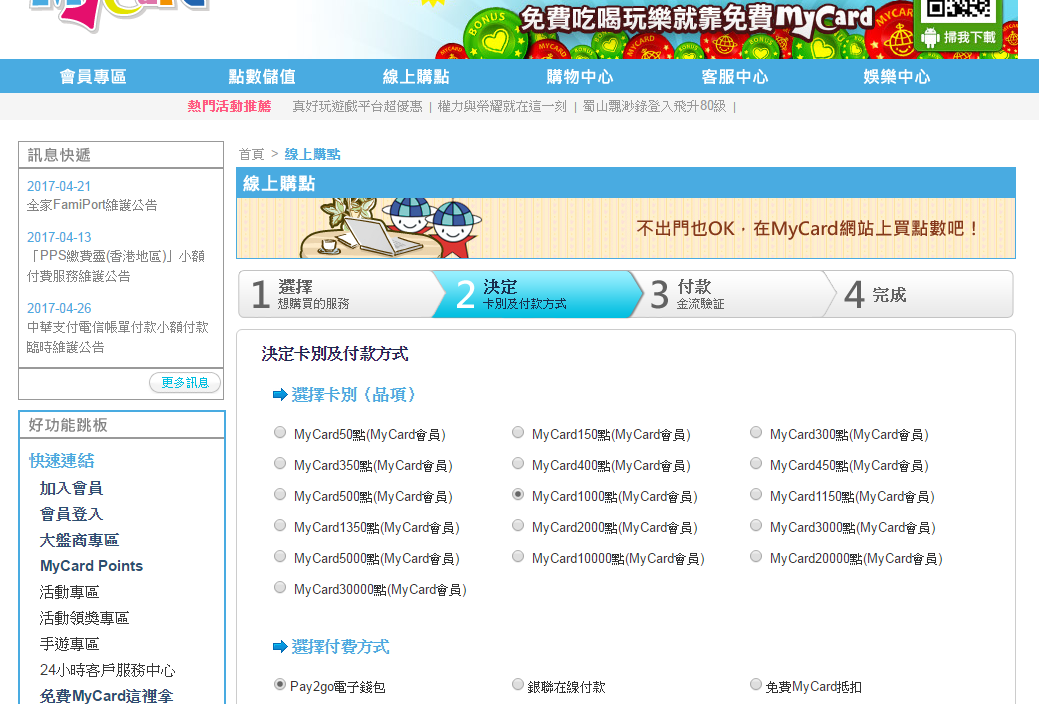1039x704 pixels.
Task: Select MyCard3000點 radio option
Action: [756, 526]
